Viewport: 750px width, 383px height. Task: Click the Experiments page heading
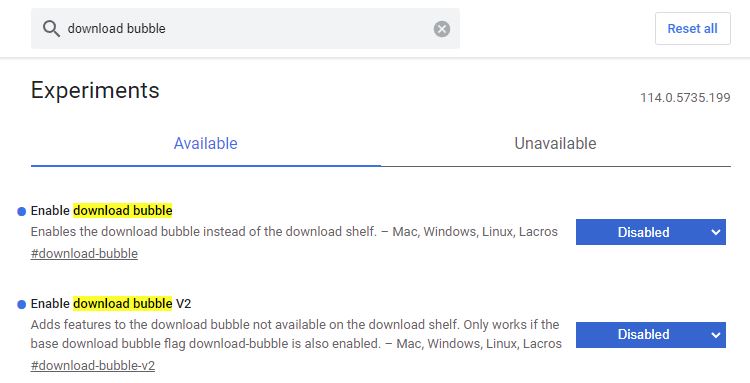tap(95, 90)
